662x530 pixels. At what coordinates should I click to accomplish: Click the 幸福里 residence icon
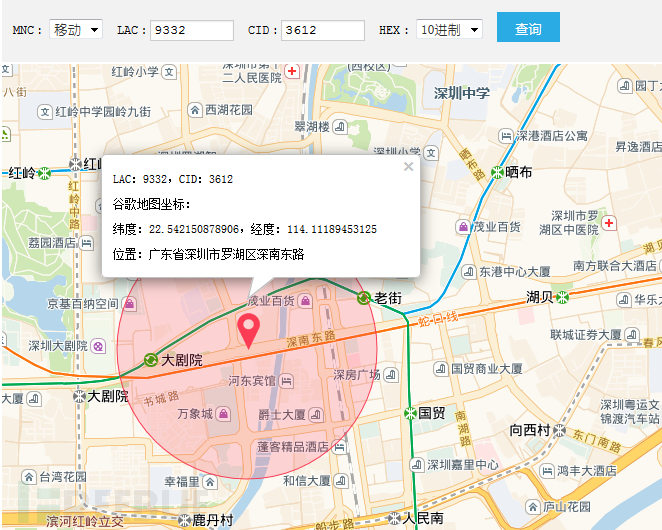[210, 481]
